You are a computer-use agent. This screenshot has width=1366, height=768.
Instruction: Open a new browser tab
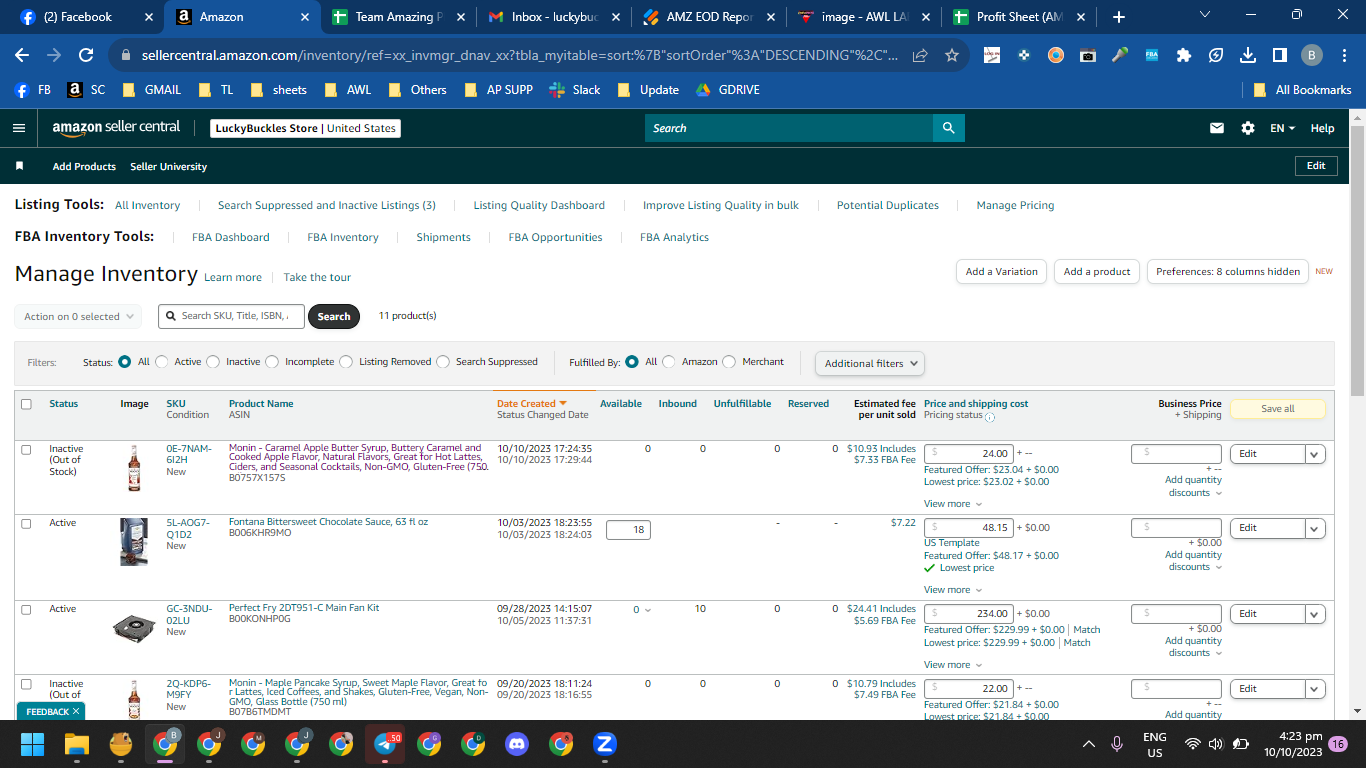[1119, 17]
